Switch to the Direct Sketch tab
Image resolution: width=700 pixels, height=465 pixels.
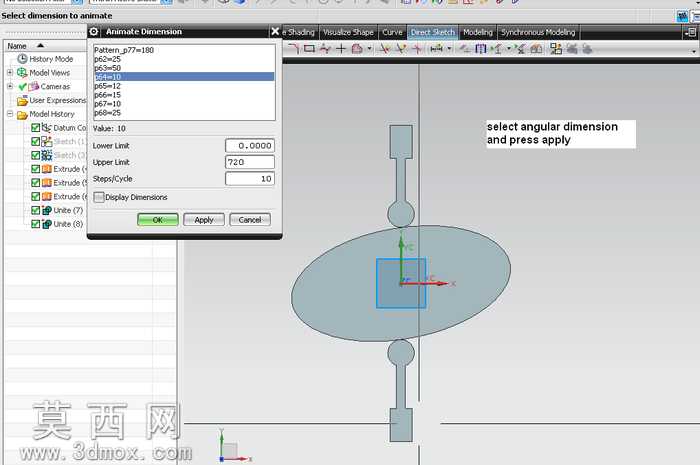pos(433,33)
